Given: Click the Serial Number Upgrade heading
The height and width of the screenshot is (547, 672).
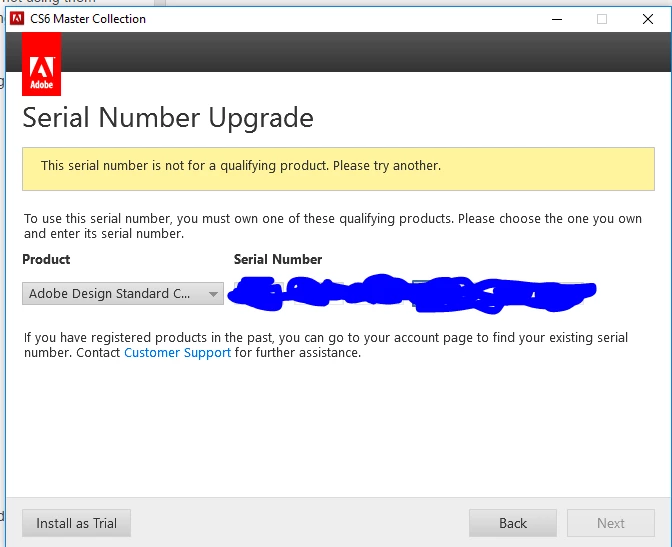Looking at the screenshot, I should point(168,117).
